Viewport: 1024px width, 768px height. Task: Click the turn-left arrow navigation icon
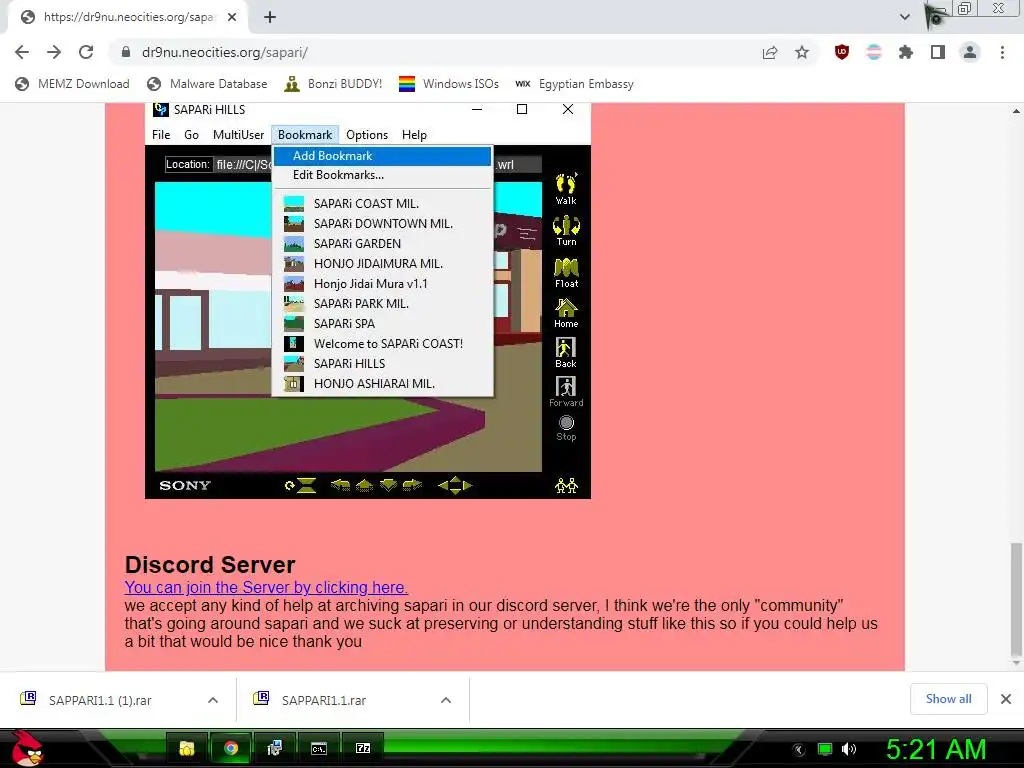[340, 485]
